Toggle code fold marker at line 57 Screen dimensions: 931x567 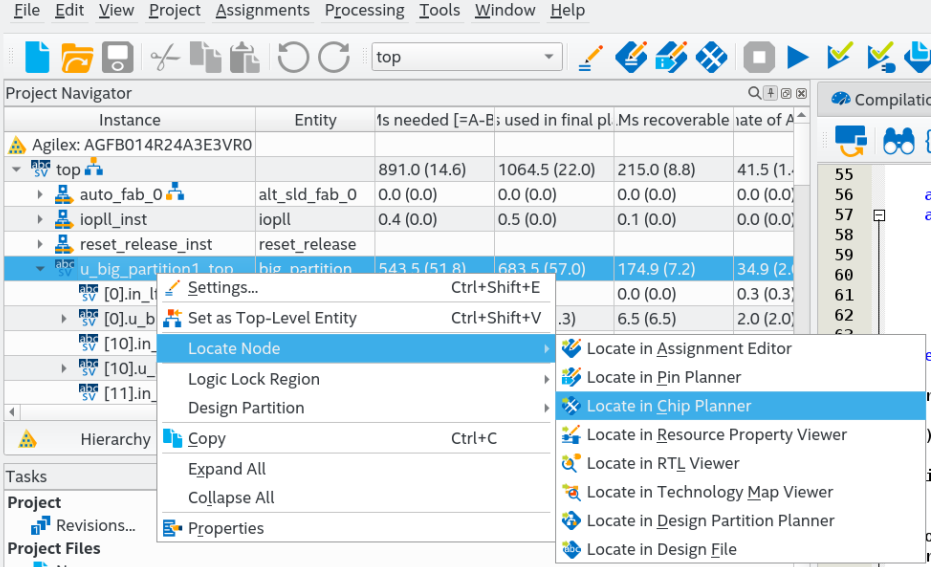879,215
